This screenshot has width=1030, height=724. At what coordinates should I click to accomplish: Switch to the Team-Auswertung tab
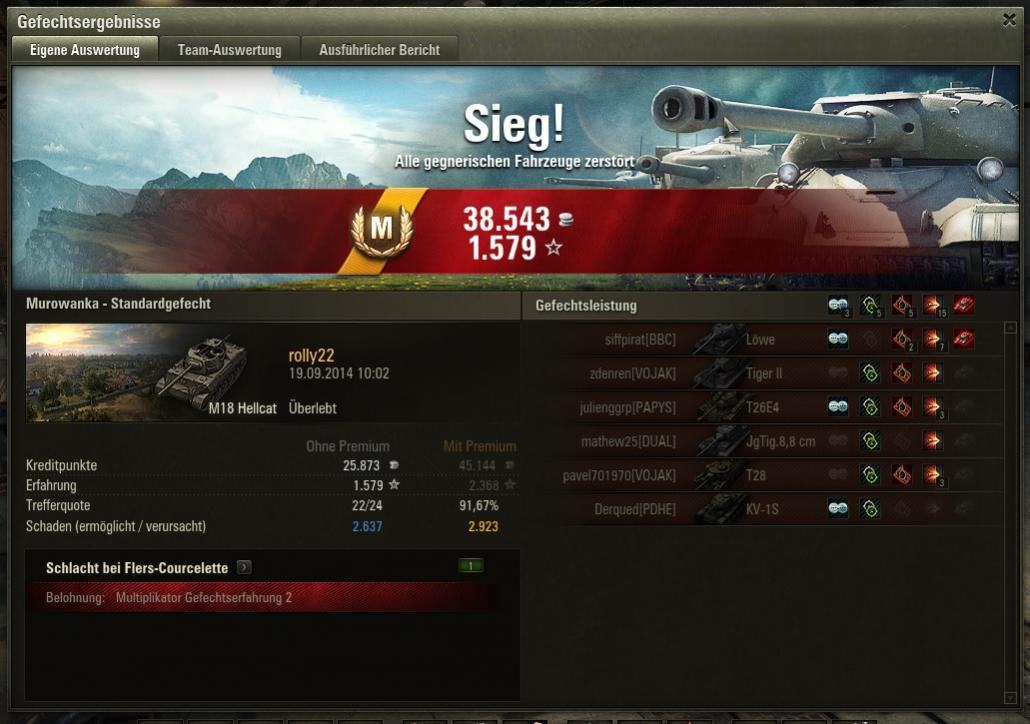(229, 50)
